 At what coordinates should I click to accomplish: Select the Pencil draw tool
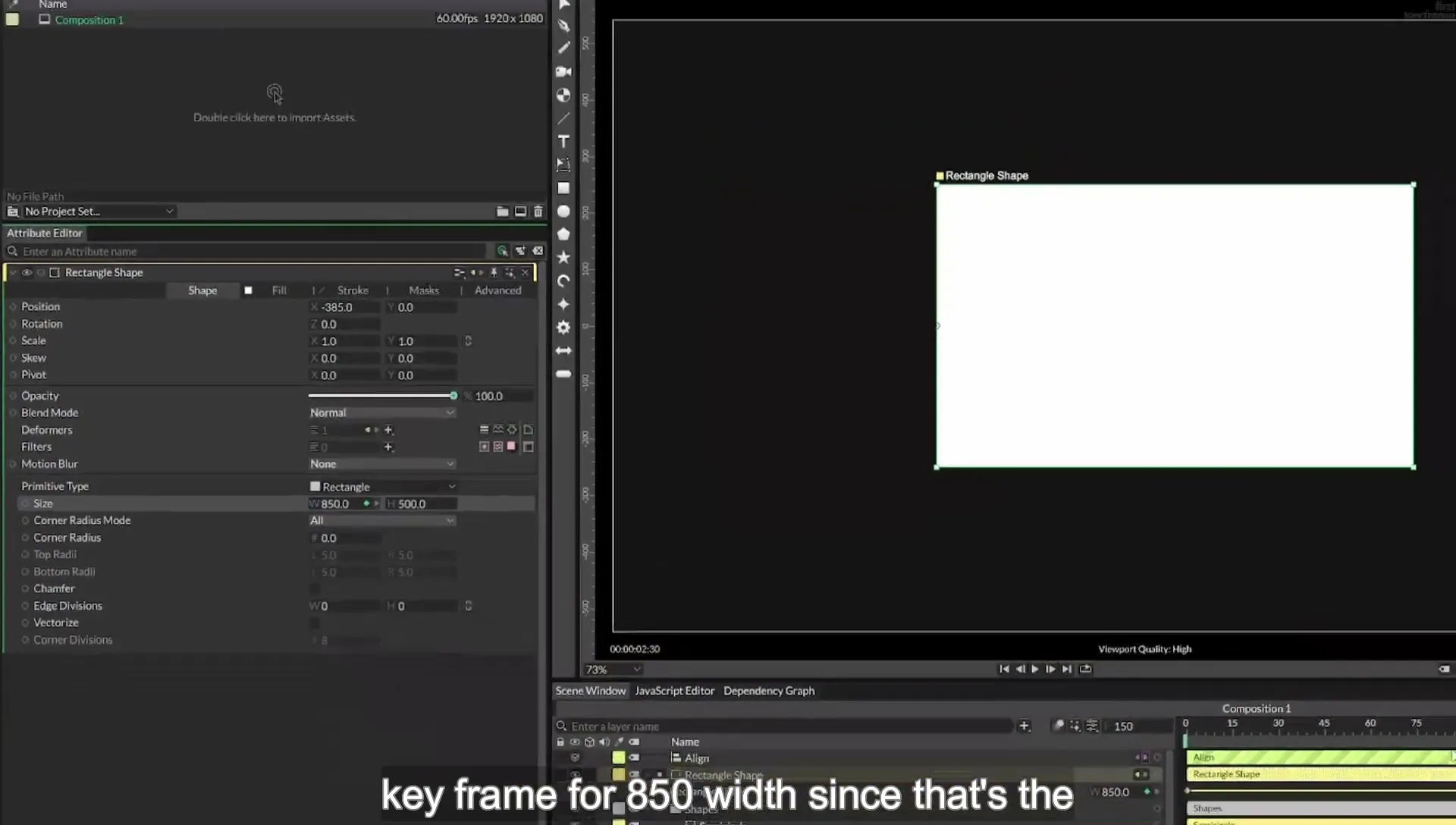coord(563,48)
